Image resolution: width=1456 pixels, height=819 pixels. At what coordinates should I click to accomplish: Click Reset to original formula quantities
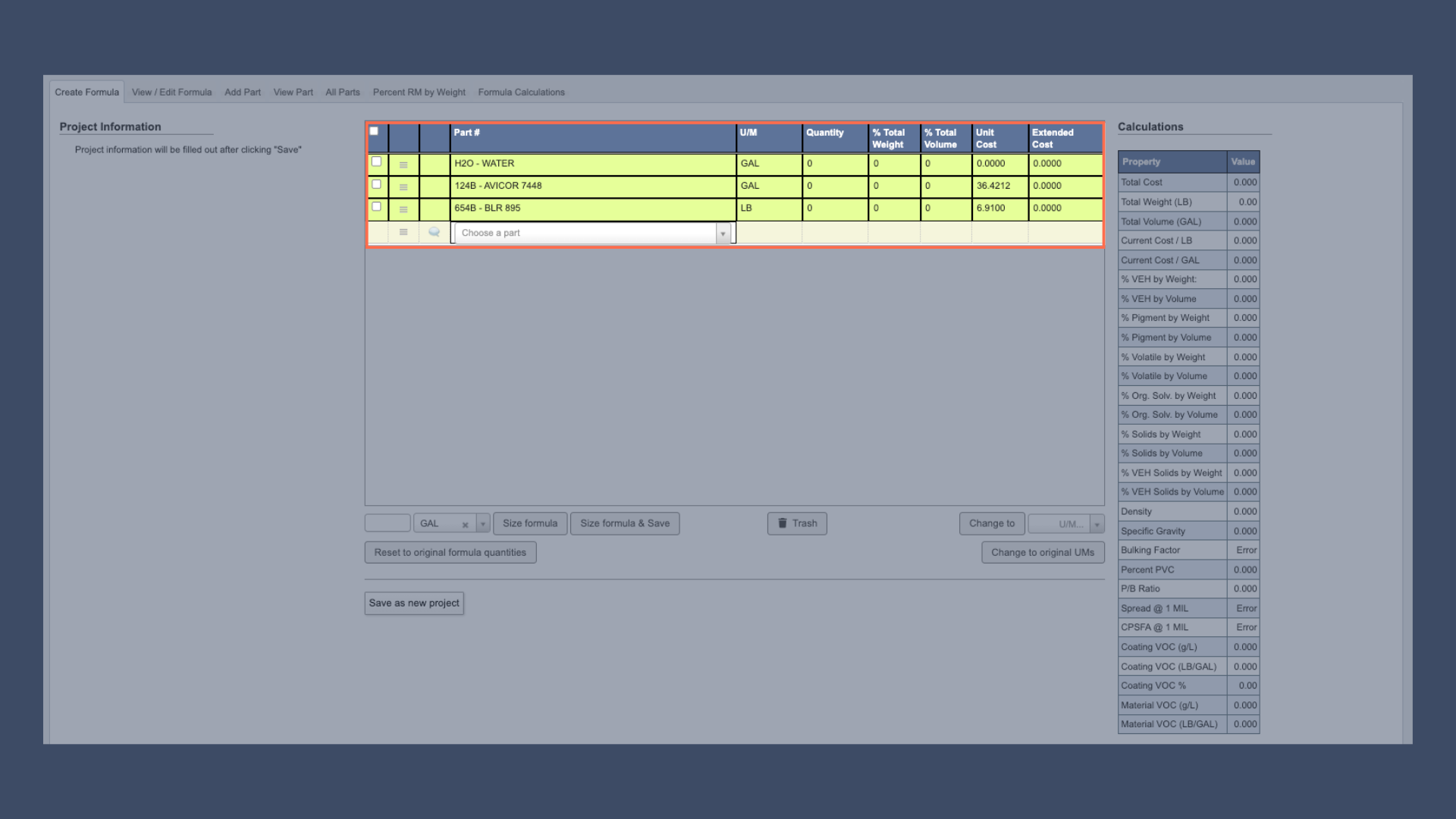point(450,552)
